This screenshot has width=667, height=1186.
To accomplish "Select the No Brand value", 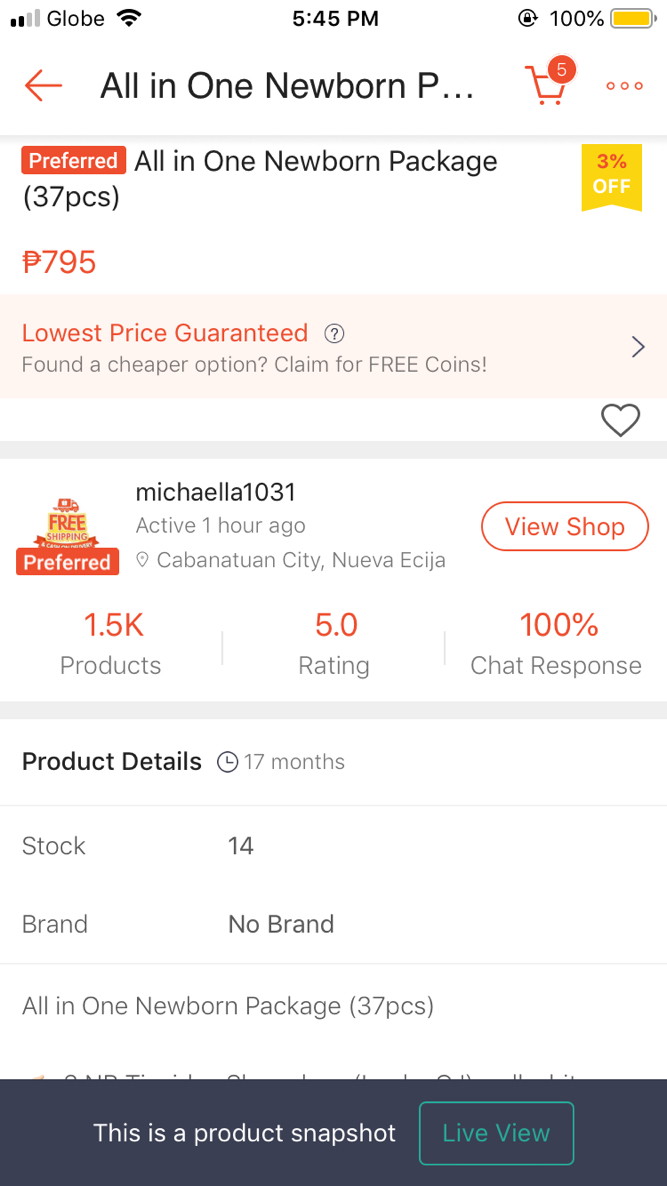I will pos(281,924).
